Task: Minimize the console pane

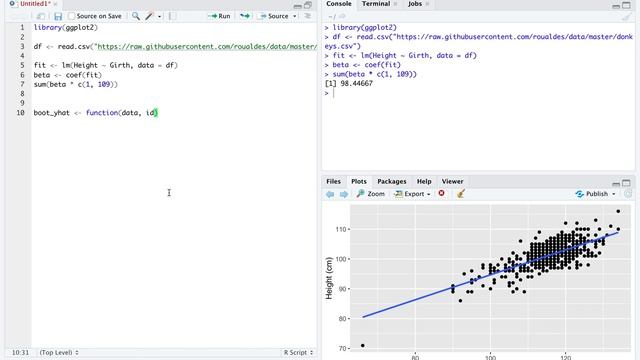Action: [616, 6]
